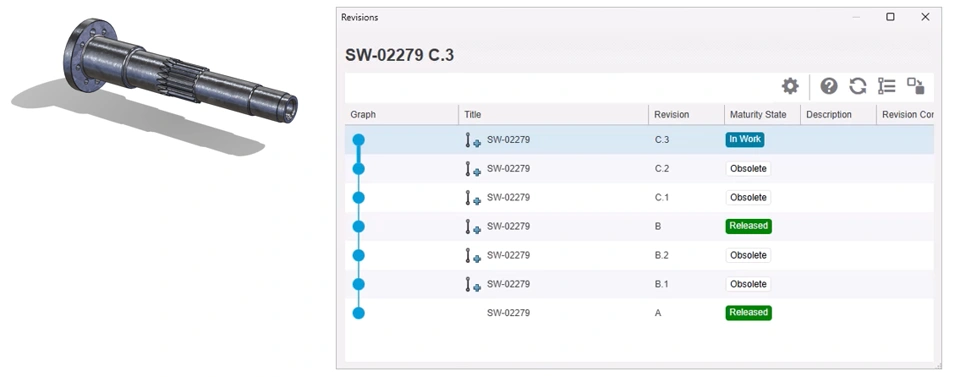Screen dimensions: 960x377
Task: Select the graph node for revision A
Action: [x=359, y=313]
